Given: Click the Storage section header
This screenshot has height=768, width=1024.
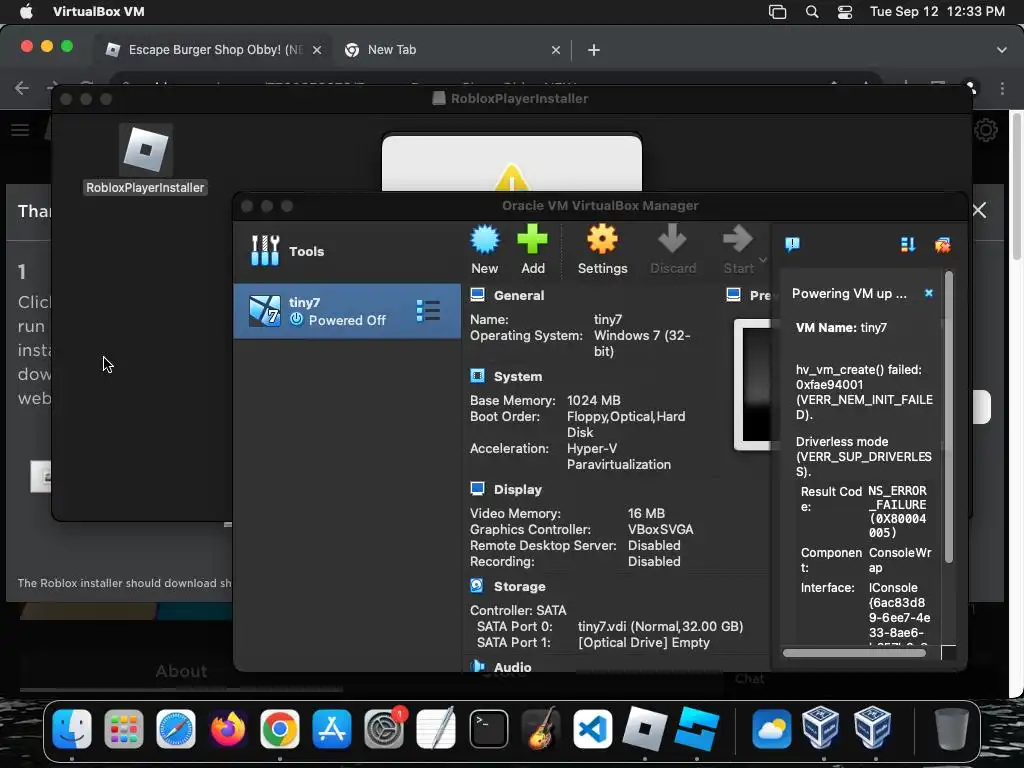Looking at the screenshot, I should tap(519, 586).
